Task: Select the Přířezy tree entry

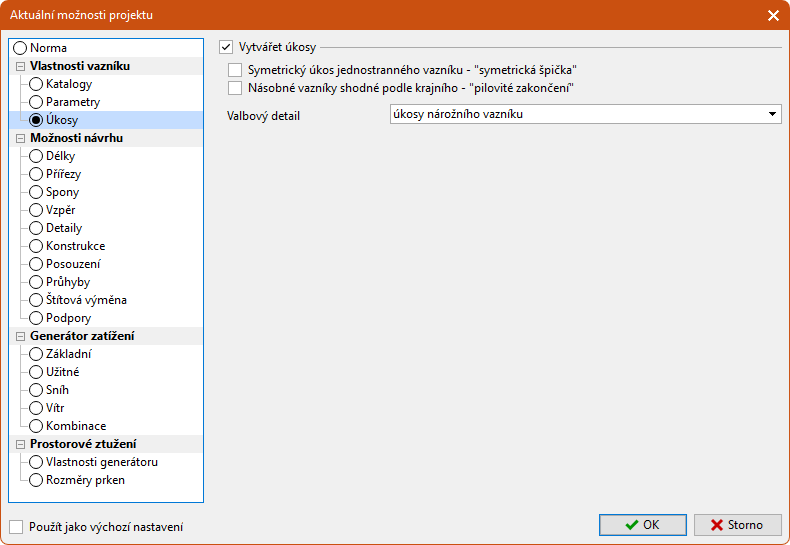Action: coord(63,174)
